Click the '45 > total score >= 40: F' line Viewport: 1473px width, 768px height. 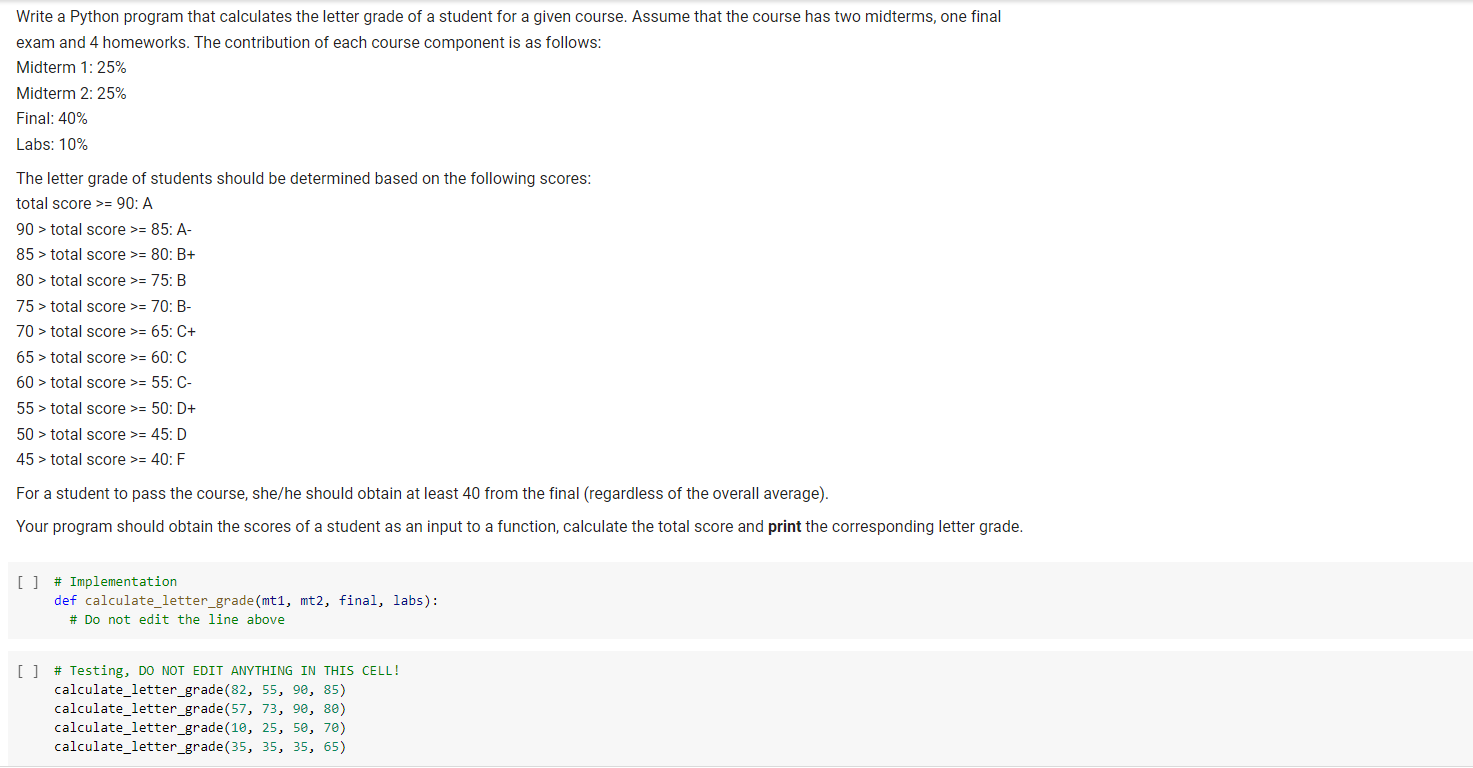click(x=101, y=460)
